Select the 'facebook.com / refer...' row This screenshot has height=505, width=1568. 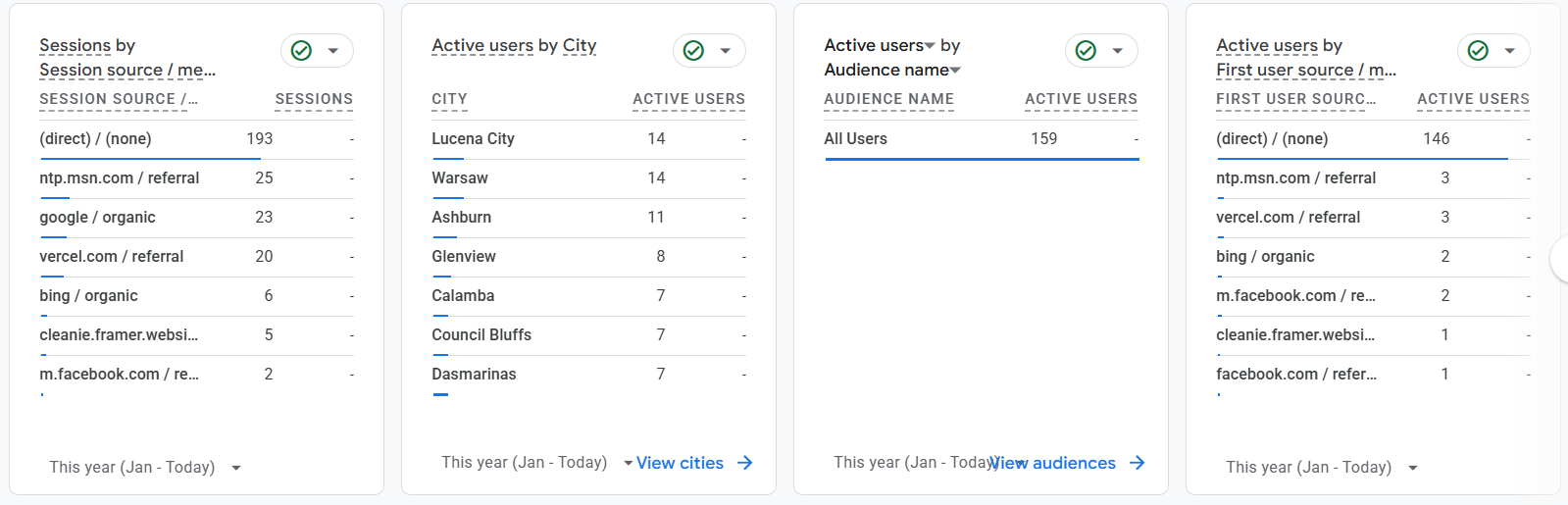tap(1373, 375)
